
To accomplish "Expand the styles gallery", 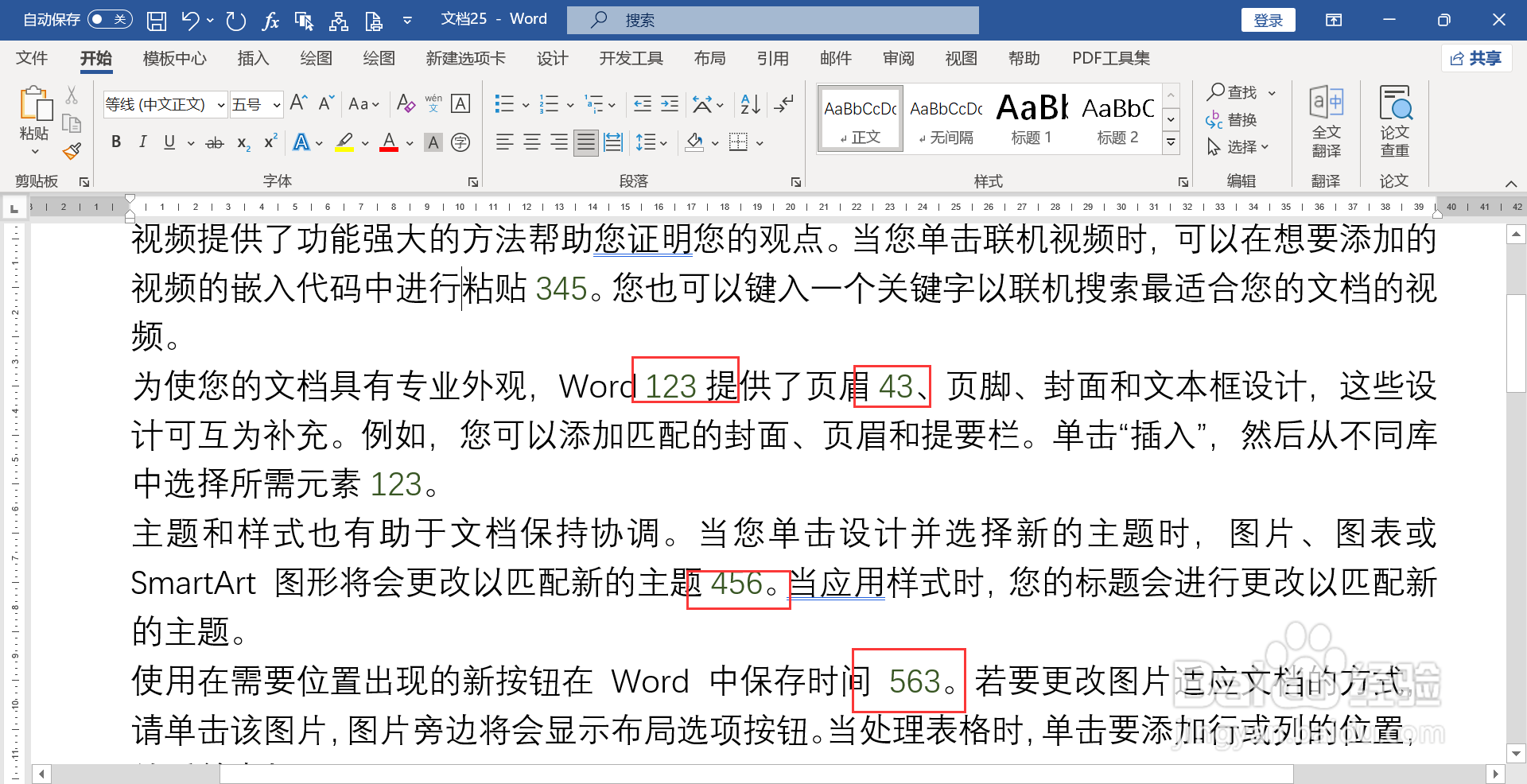I will 1171,142.
